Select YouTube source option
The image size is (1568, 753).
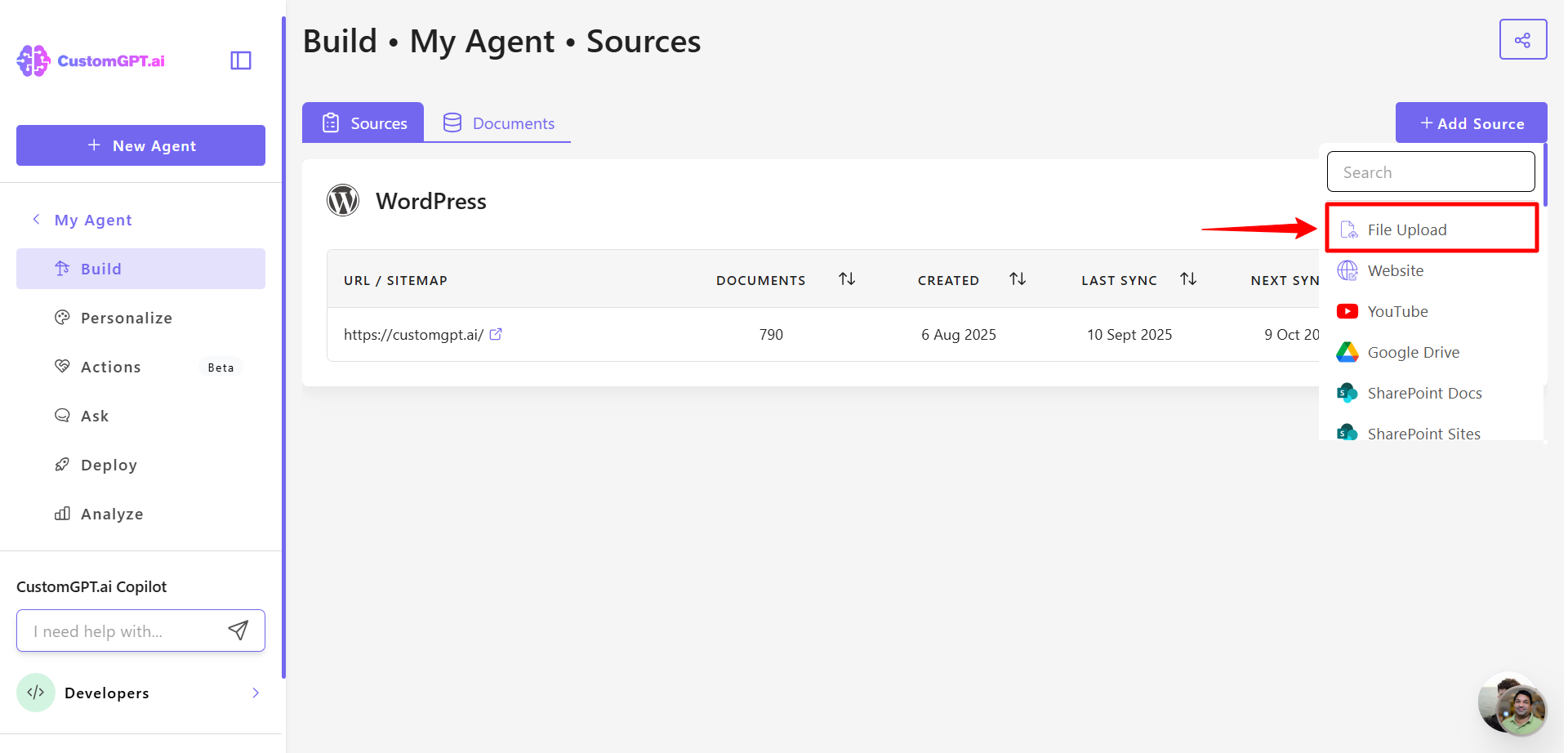pos(1432,311)
